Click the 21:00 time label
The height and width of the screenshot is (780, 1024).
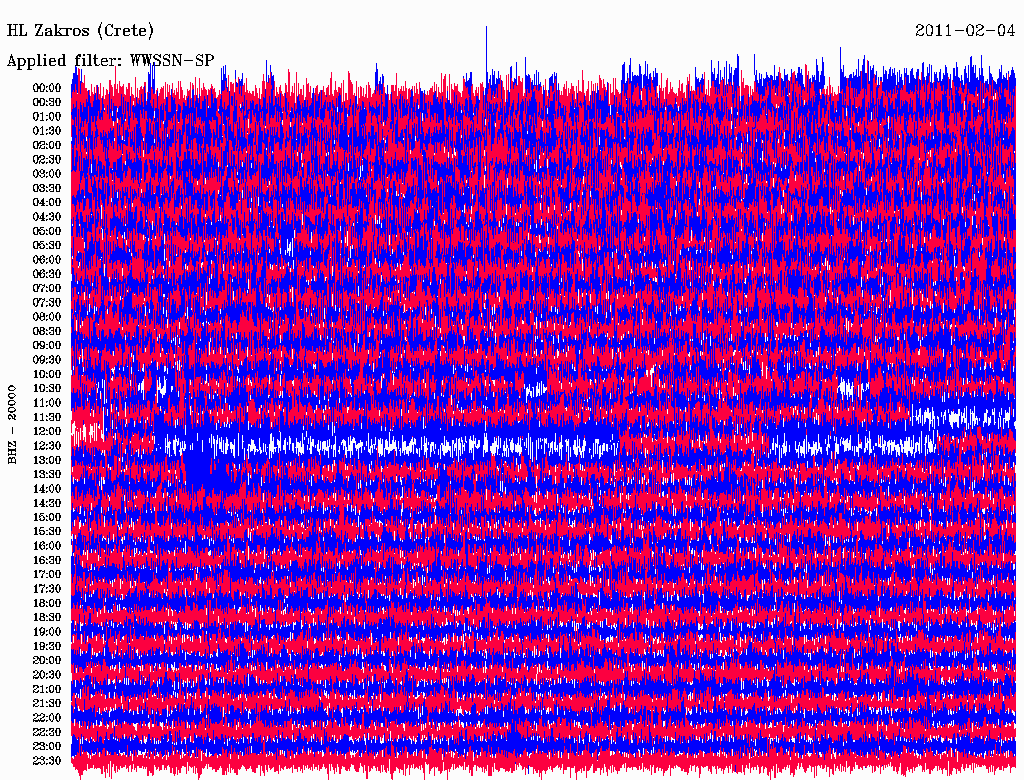(x=47, y=690)
